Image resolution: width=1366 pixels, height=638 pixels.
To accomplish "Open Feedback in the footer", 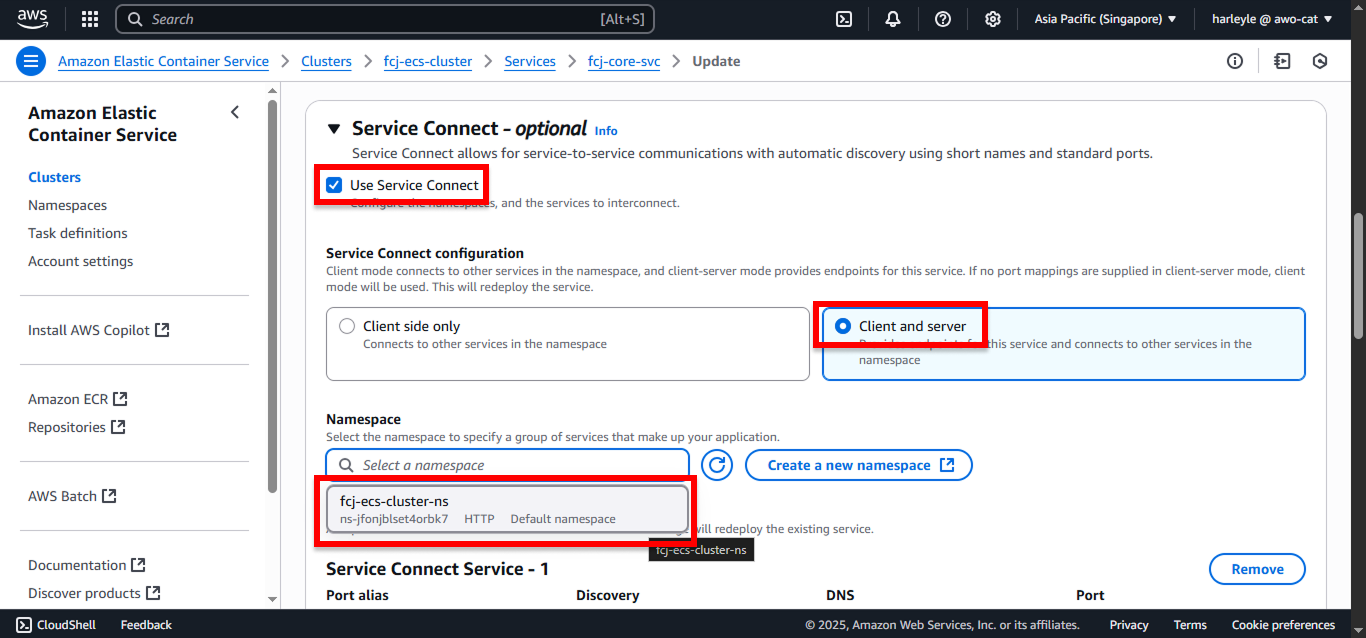I will (146, 625).
